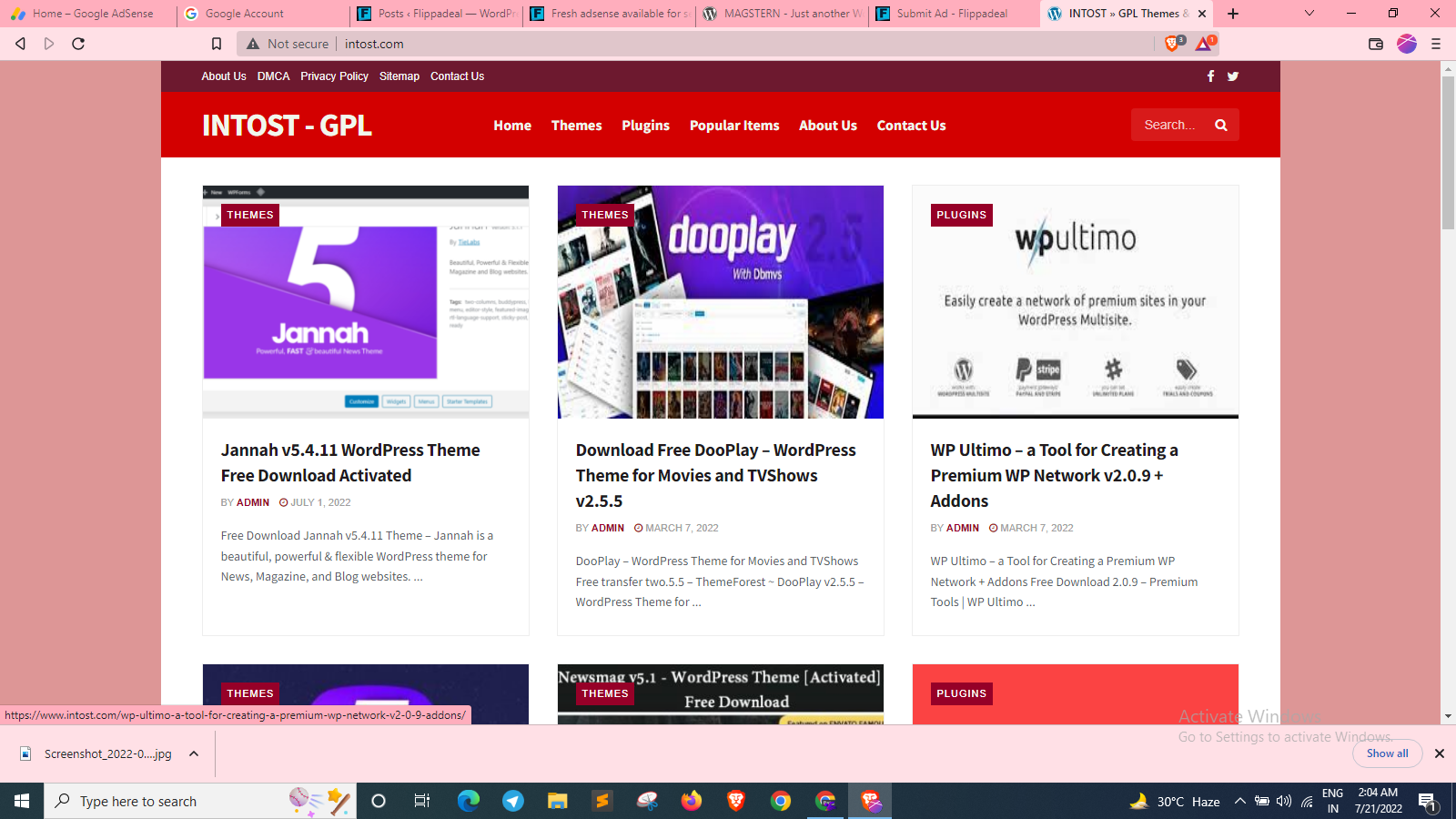This screenshot has width=1456, height=819.
Task: Open Jannah v5.4.11 WordPress Theme post title
Action: [x=350, y=462]
